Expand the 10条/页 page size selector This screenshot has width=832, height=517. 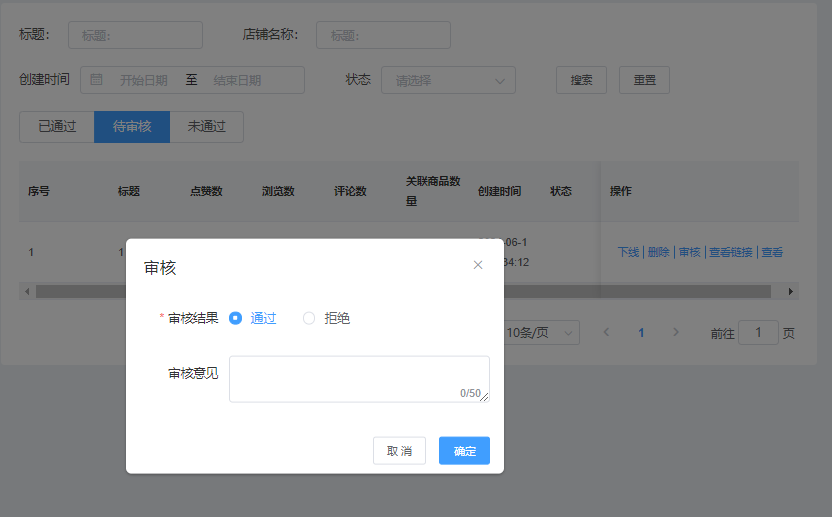(541, 332)
